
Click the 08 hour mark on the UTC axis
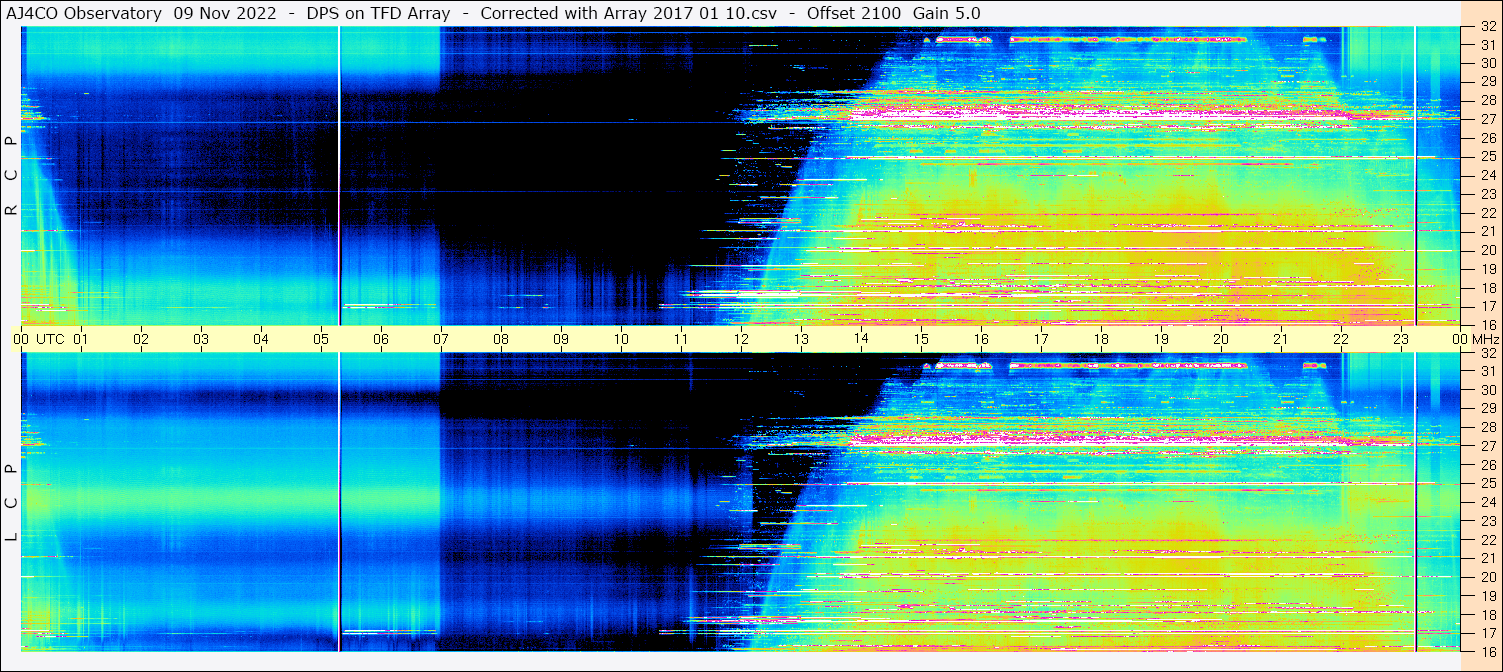501,339
